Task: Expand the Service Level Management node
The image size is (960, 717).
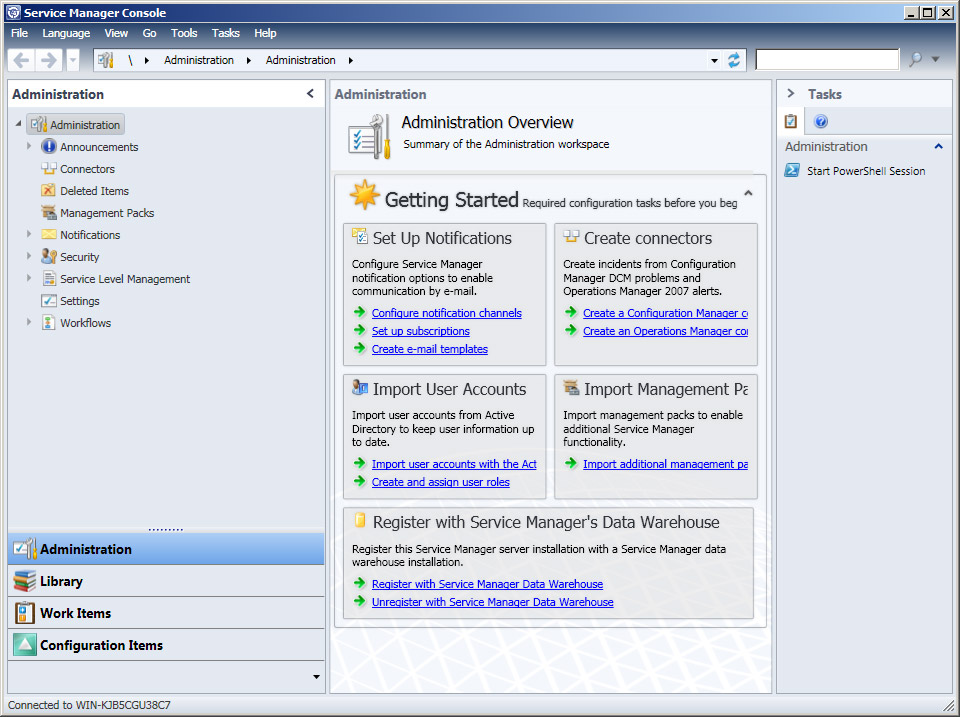Action: [x=29, y=279]
